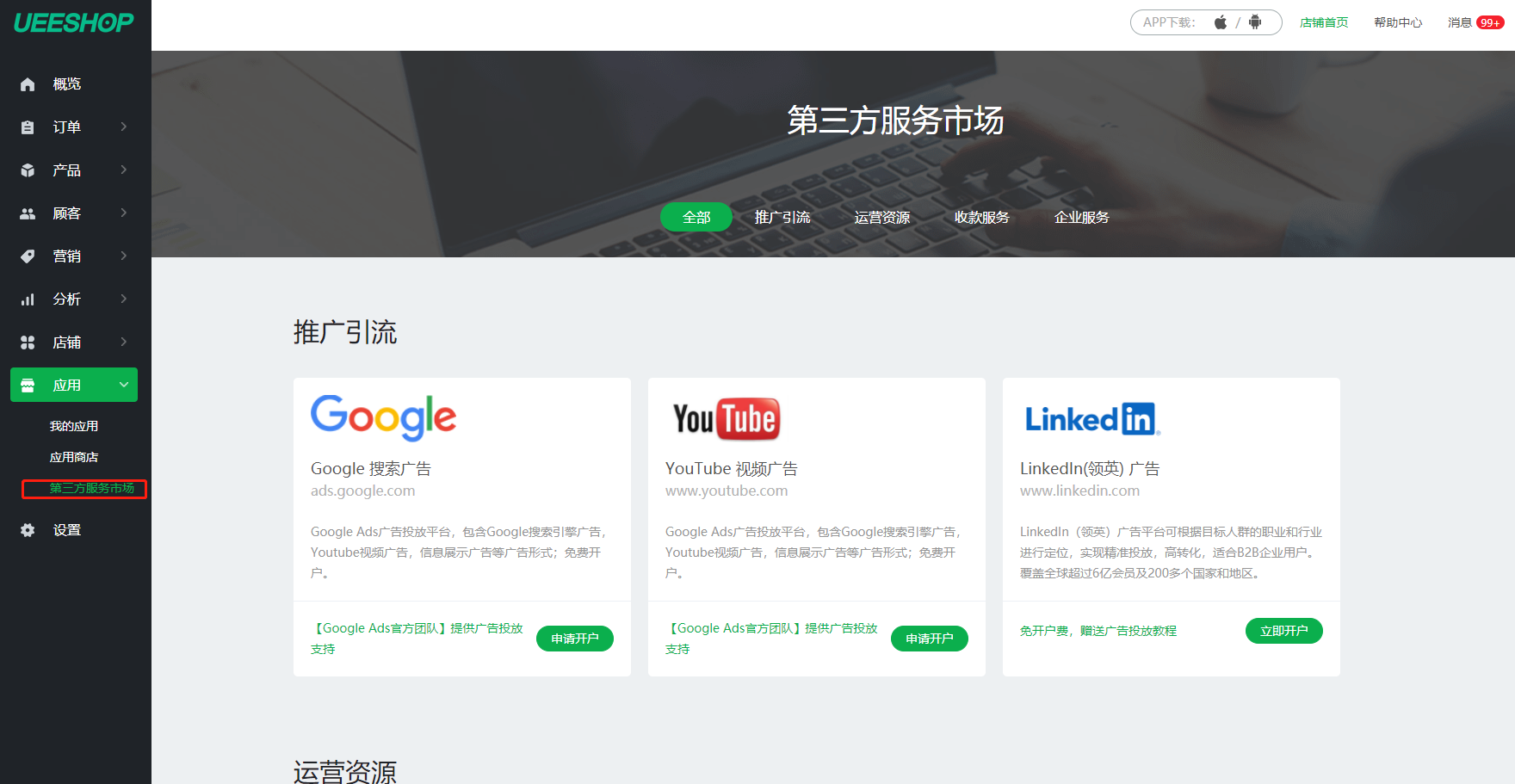Viewport: 1515px width, 784px height.
Task: Click the gear icon for 设置
Action: tap(28, 530)
